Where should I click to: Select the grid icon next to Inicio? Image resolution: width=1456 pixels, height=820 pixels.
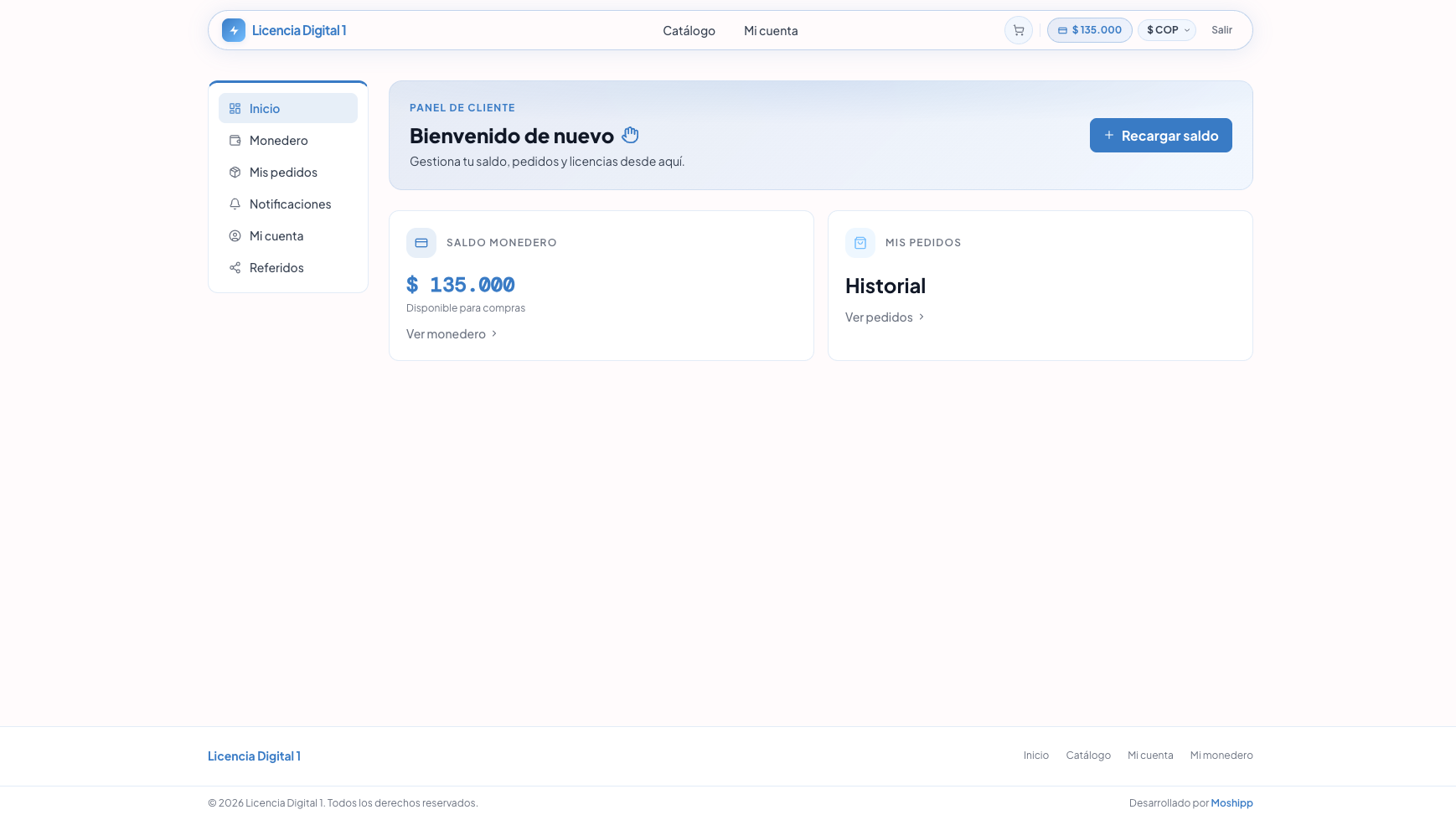tap(235, 108)
